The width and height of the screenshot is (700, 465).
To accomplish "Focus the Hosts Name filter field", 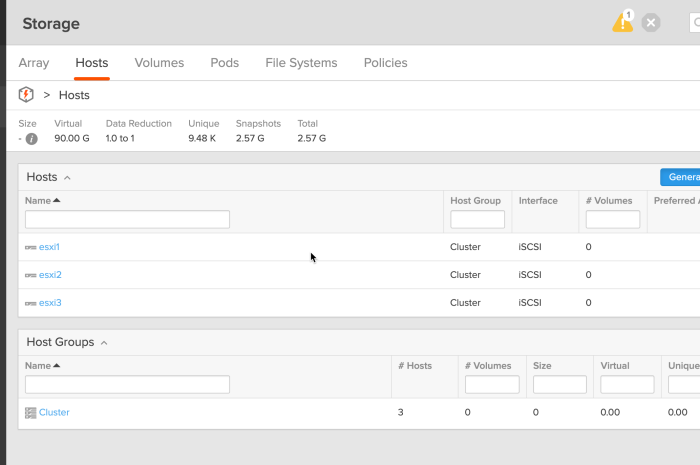I will [x=127, y=219].
